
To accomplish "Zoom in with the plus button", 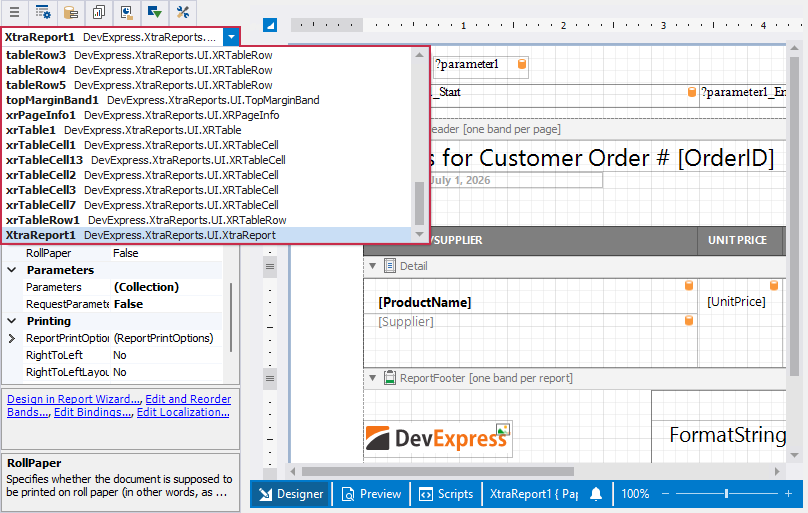I will (x=788, y=494).
